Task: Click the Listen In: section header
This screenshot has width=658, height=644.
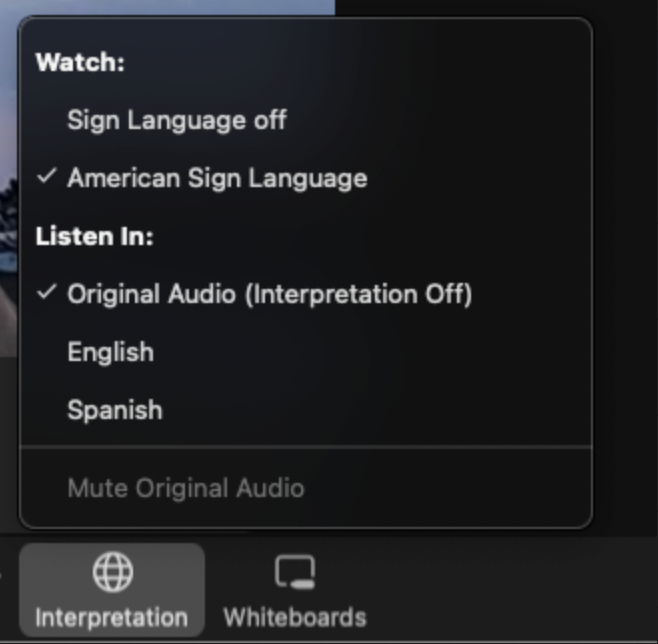Action: pos(94,236)
